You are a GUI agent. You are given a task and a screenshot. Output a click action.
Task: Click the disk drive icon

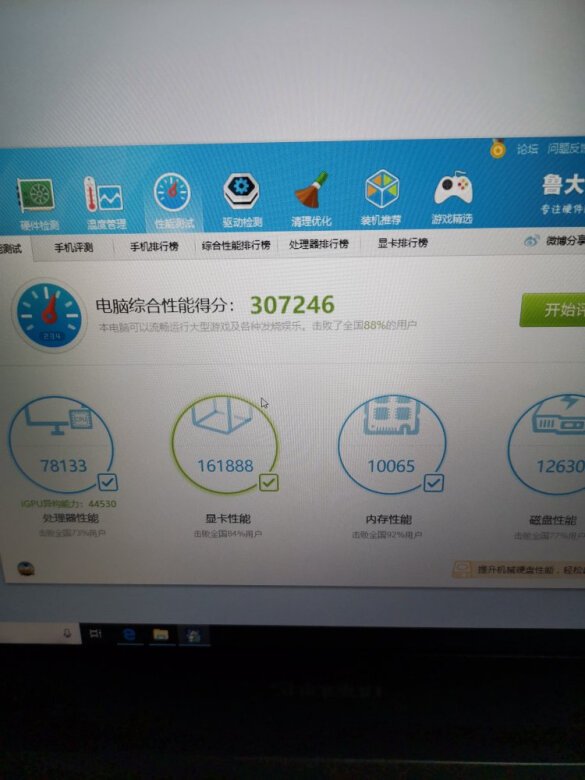coord(558,416)
